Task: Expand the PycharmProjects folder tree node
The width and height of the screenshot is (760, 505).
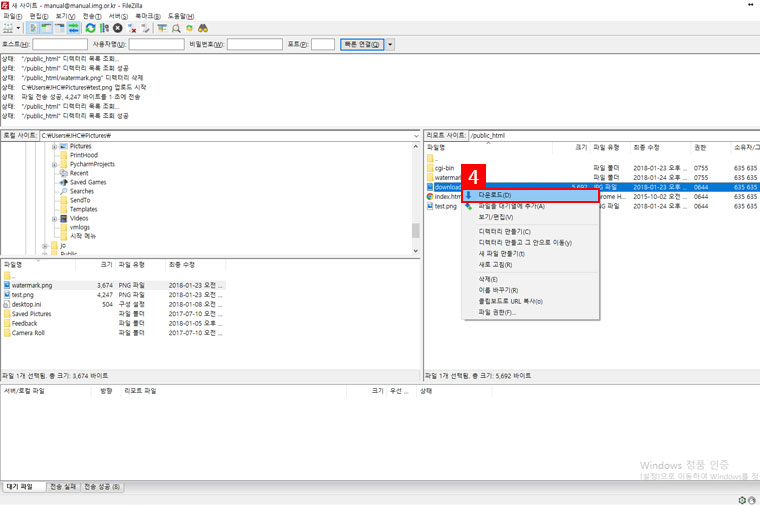Action: (x=53, y=164)
